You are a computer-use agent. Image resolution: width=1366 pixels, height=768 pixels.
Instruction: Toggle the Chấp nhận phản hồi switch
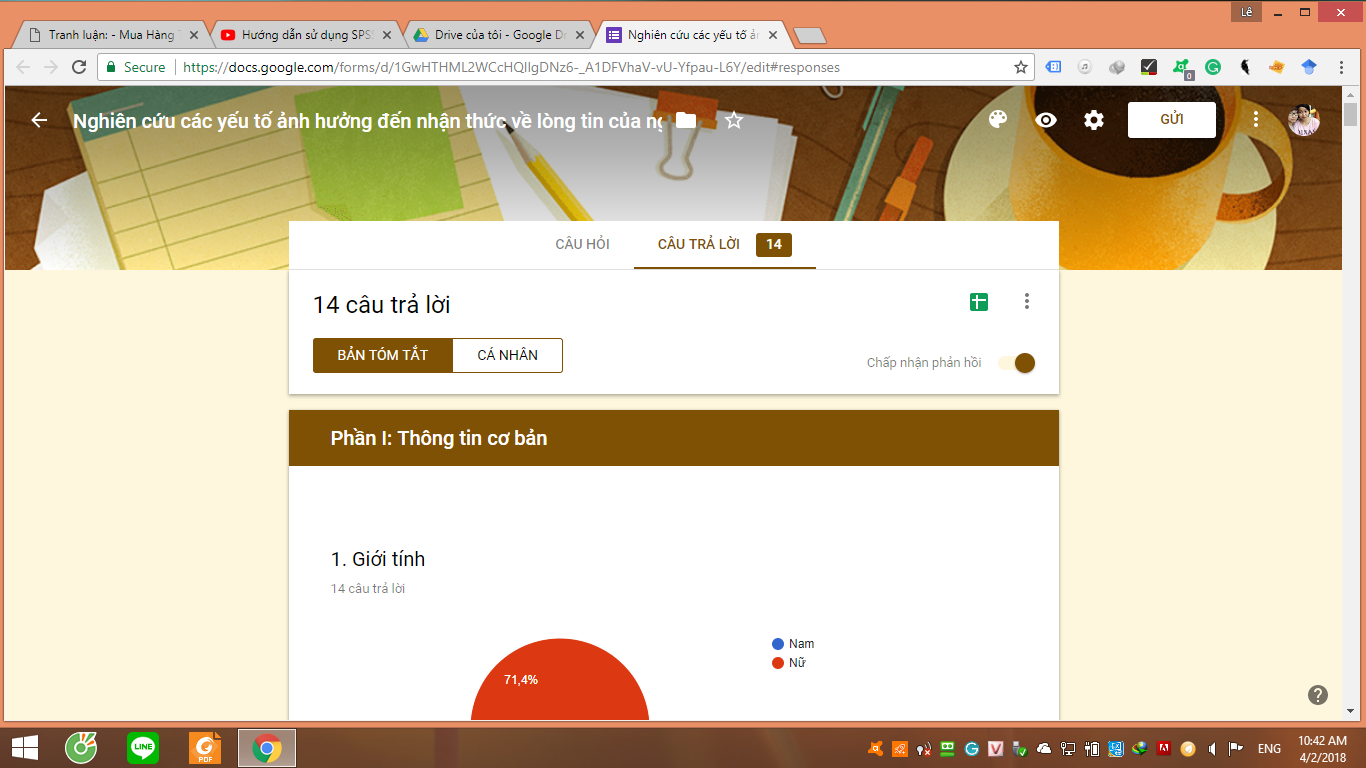[x=1017, y=363]
